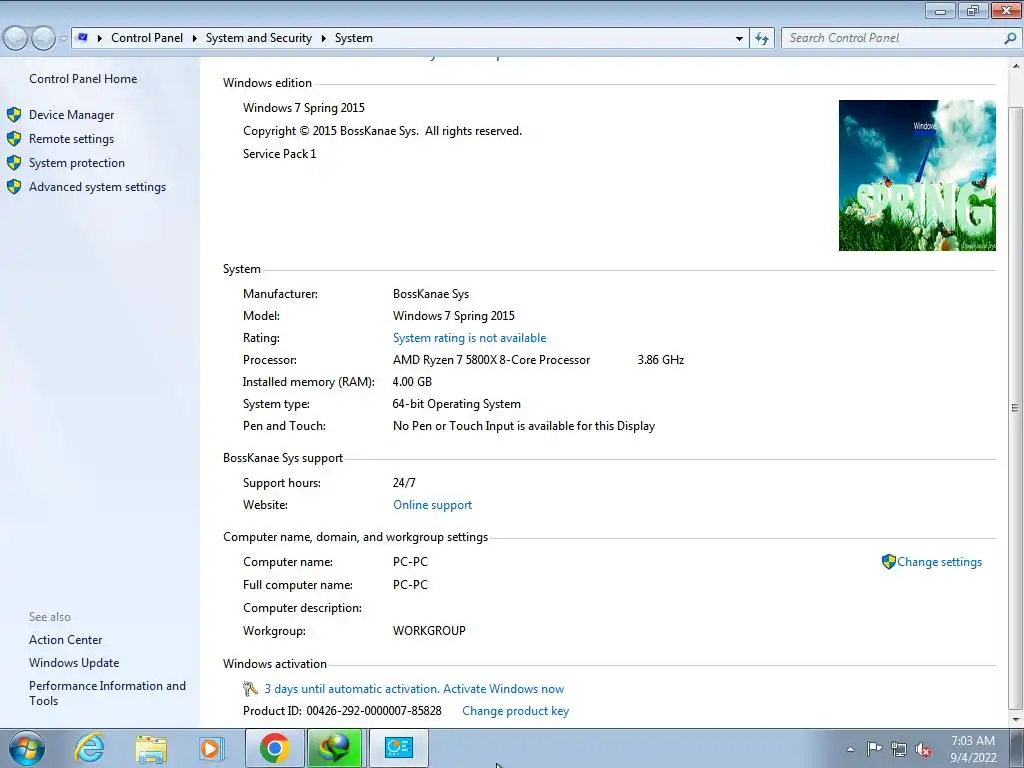1024x768 pixels.
Task: Open Internet Download Manager taskbar icon
Action: (x=335, y=748)
